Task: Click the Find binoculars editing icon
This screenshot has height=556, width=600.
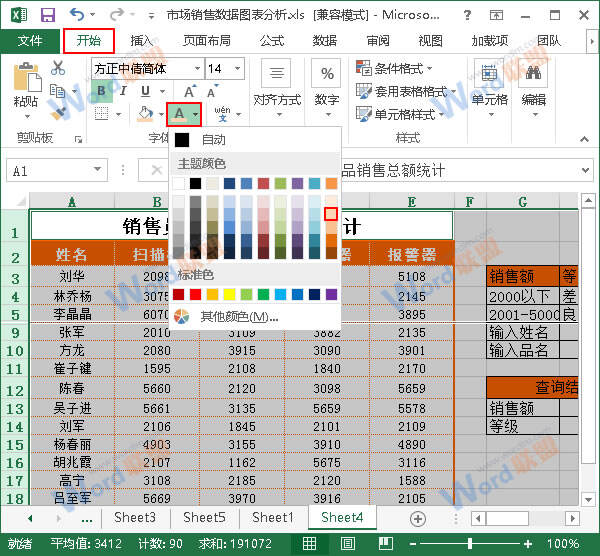Action: 534,75
